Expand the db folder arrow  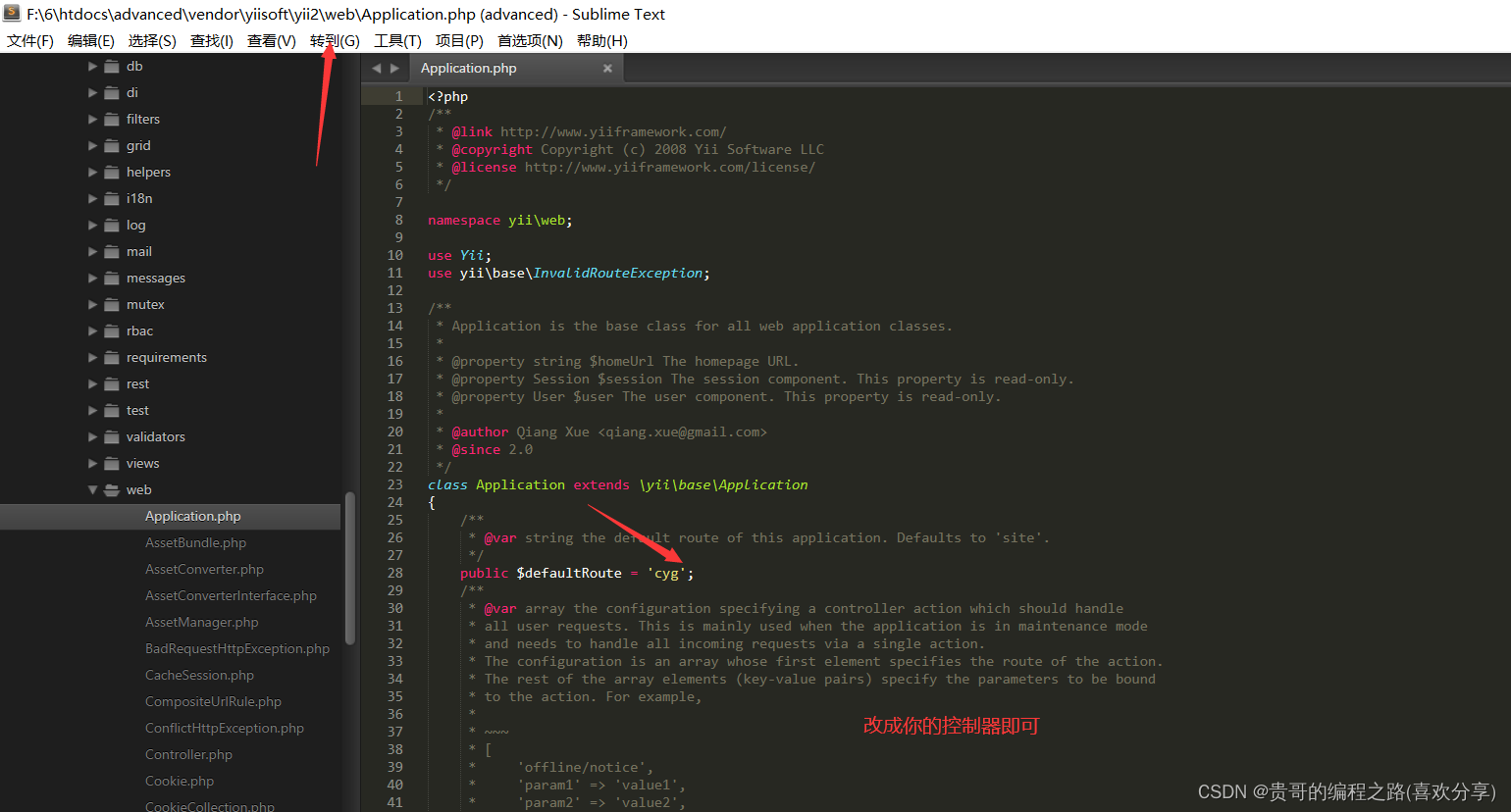click(x=93, y=66)
